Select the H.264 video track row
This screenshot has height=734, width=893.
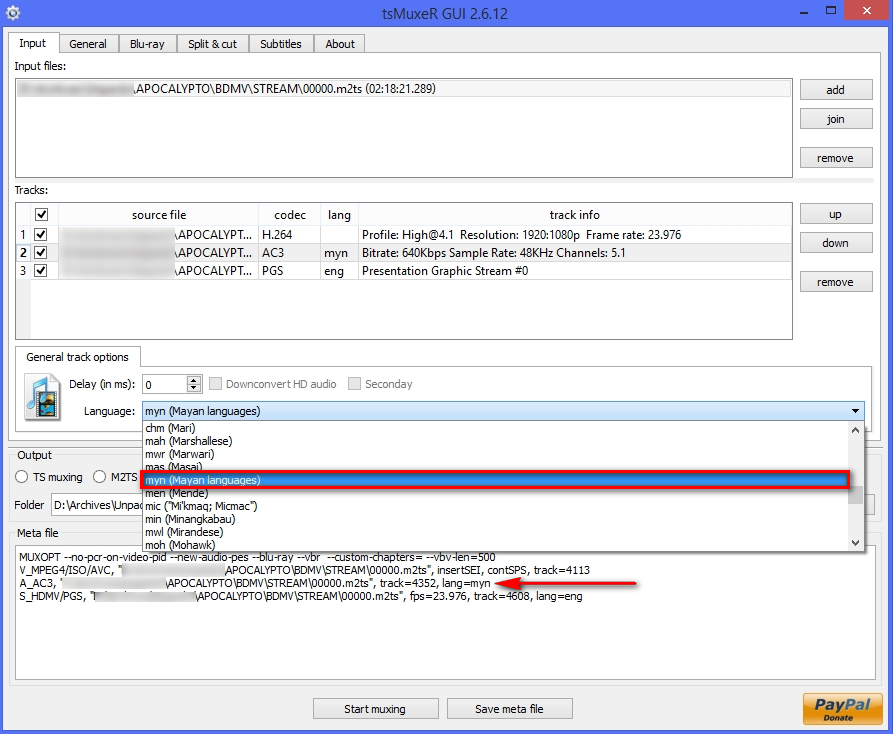403,235
